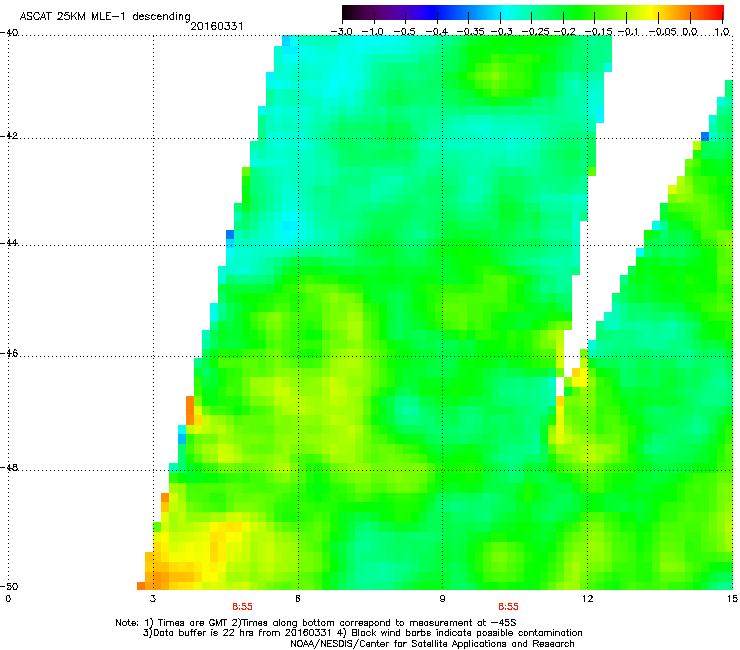Click red 8:55 time between longitudes 3 and 6

[x=243, y=607]
